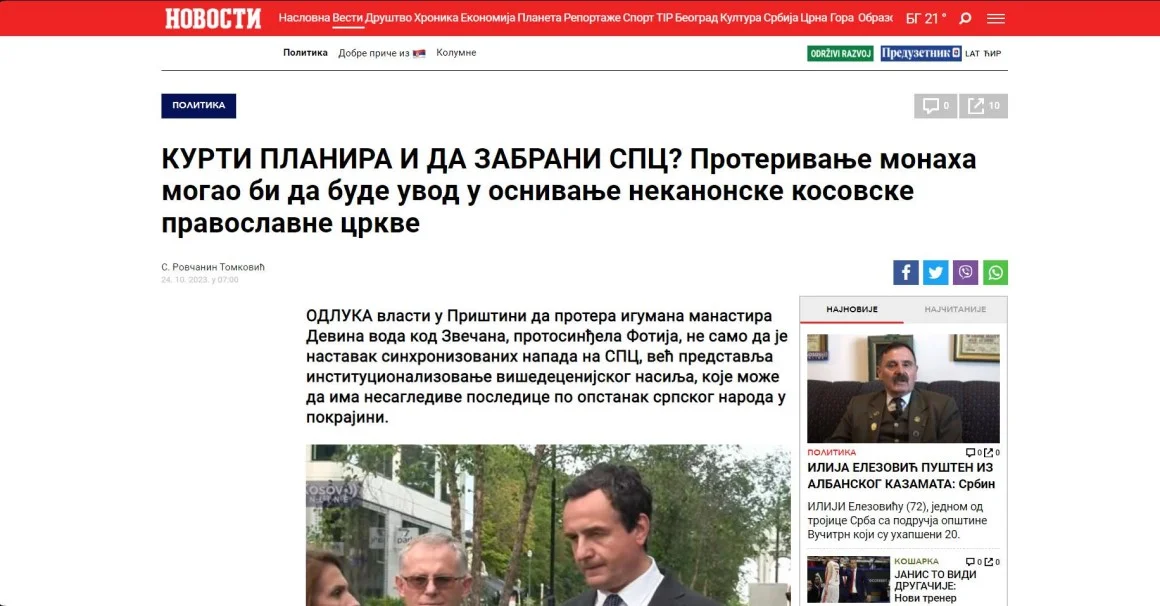Share article on Facebook

pos(906,272)
